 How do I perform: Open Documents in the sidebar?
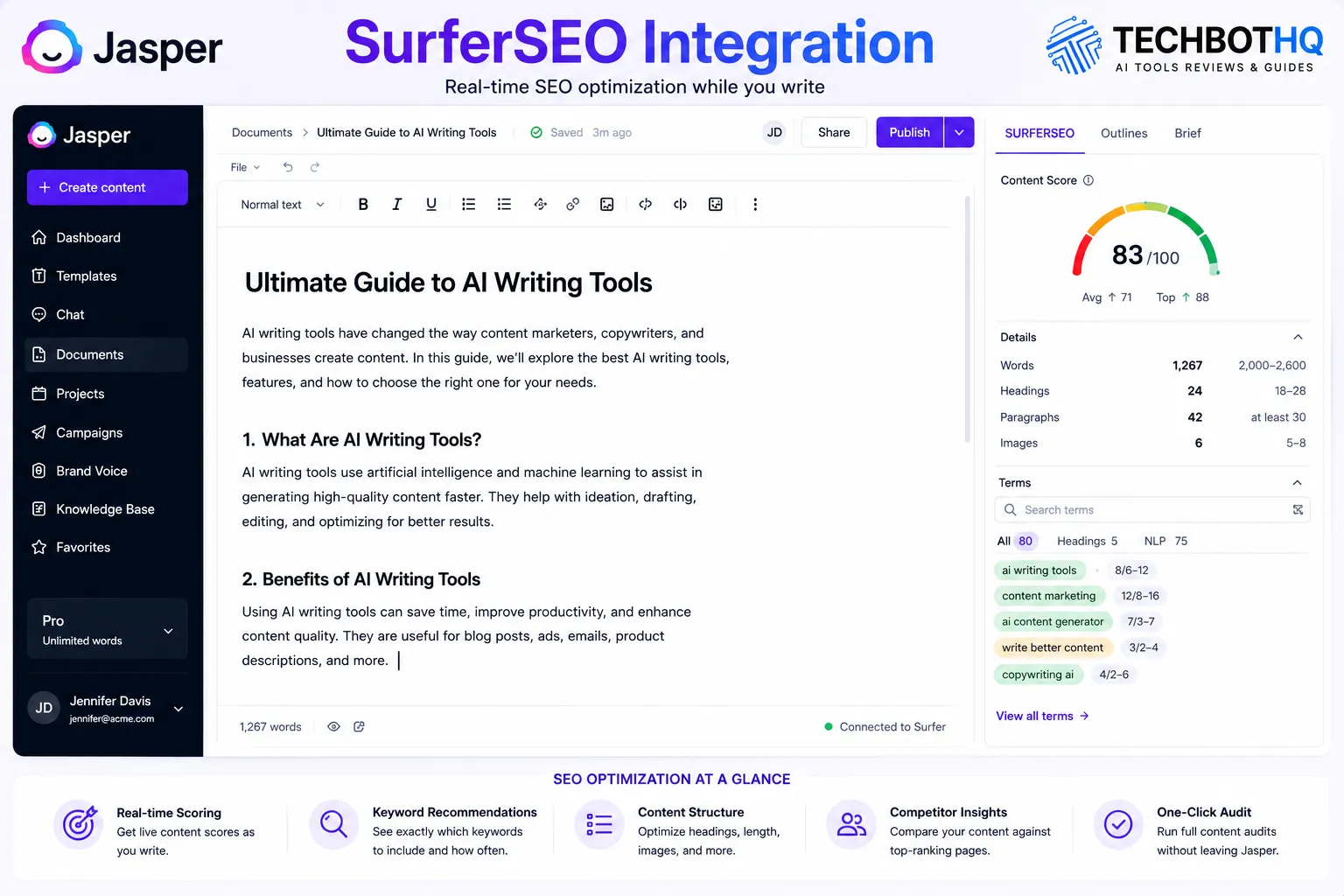pyautogui.click(x=107, y=354)
